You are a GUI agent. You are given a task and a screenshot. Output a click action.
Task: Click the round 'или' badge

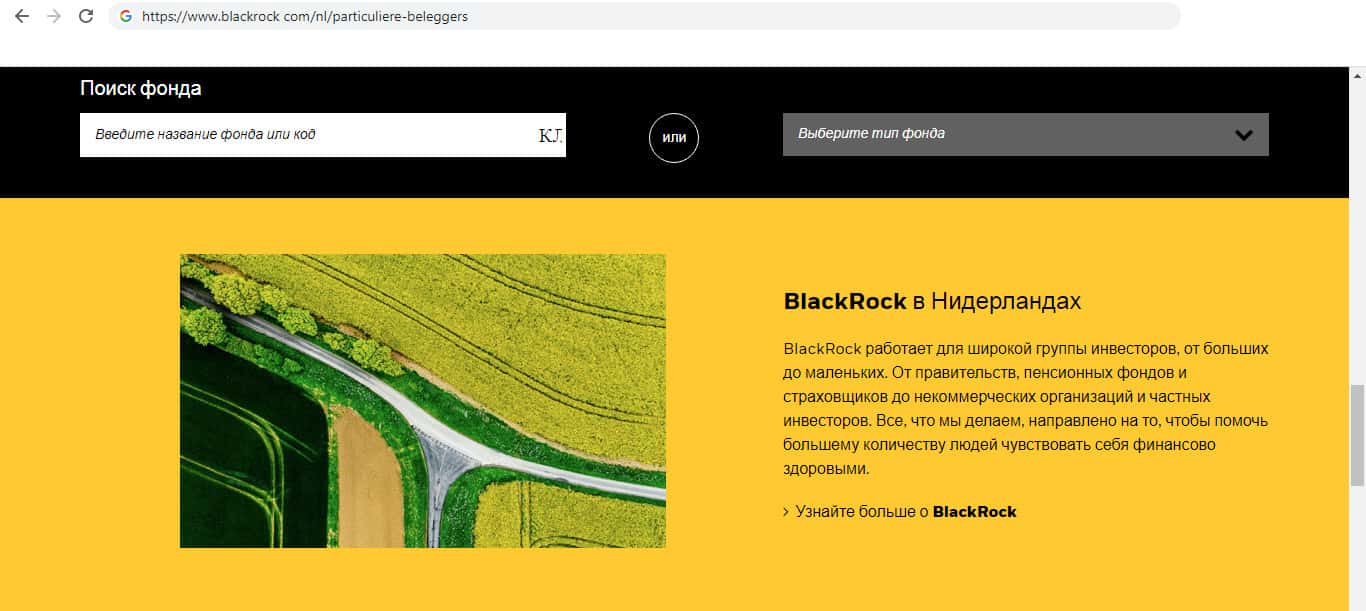(674, 137)
